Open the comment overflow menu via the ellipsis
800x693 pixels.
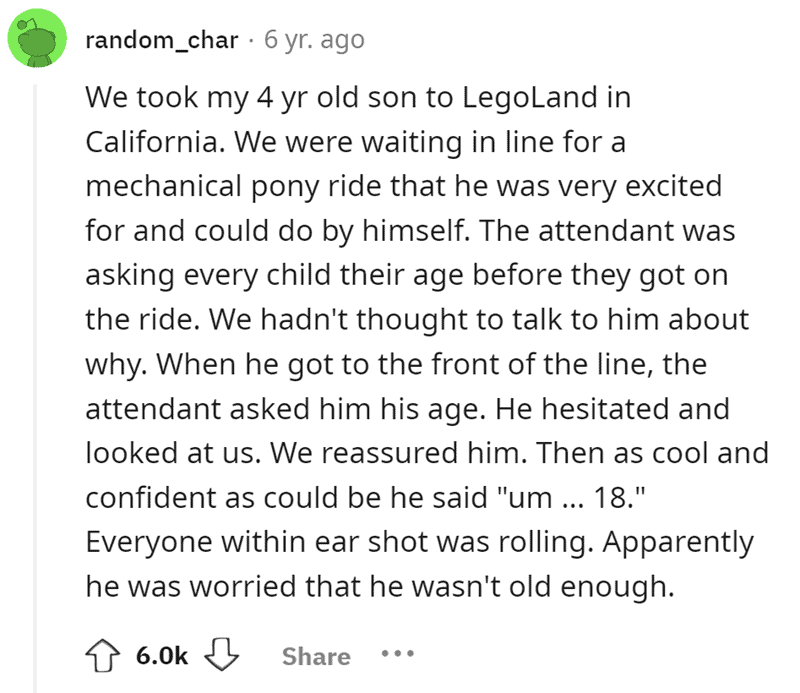(x=398, y=656)
